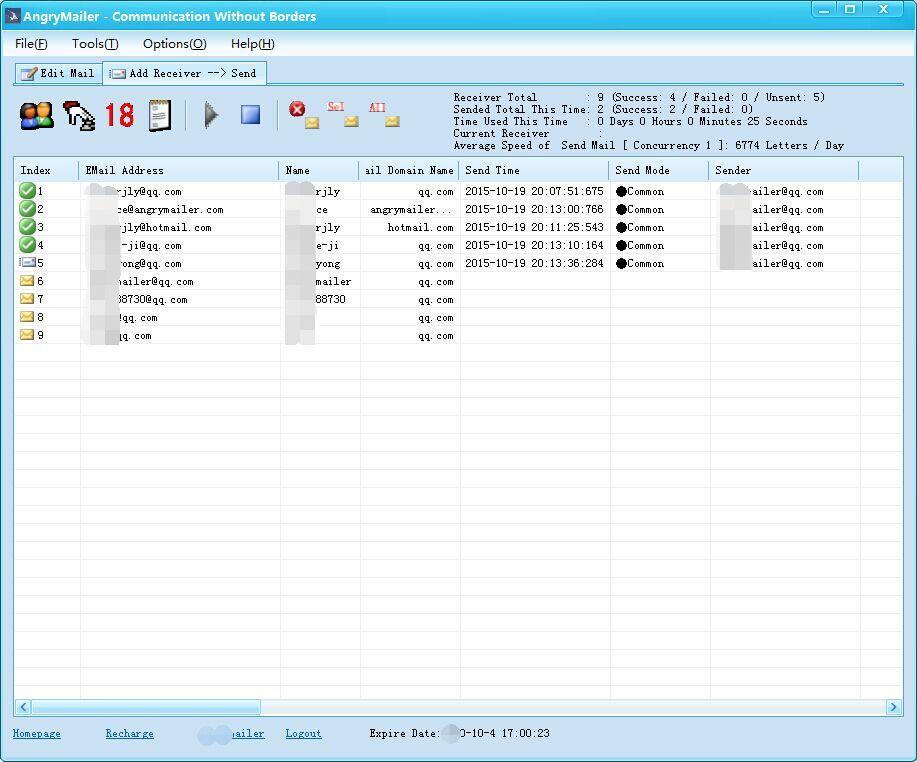Click the Time Used This Time line
Image resolution: width=917 pixels, height=762 pixels.
(630, 121)
